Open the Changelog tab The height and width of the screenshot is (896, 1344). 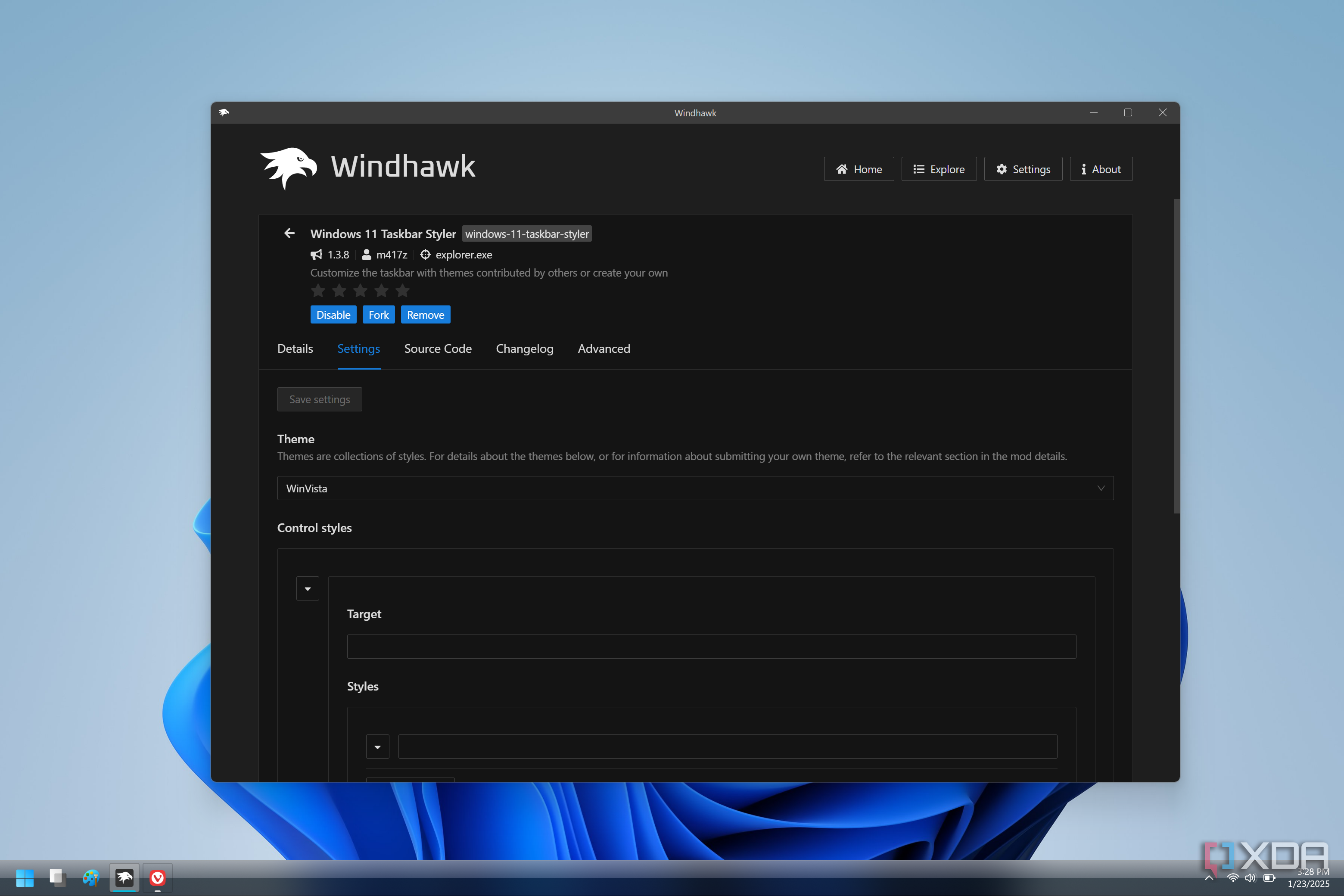pyautogui.click(x=524, y=348)
